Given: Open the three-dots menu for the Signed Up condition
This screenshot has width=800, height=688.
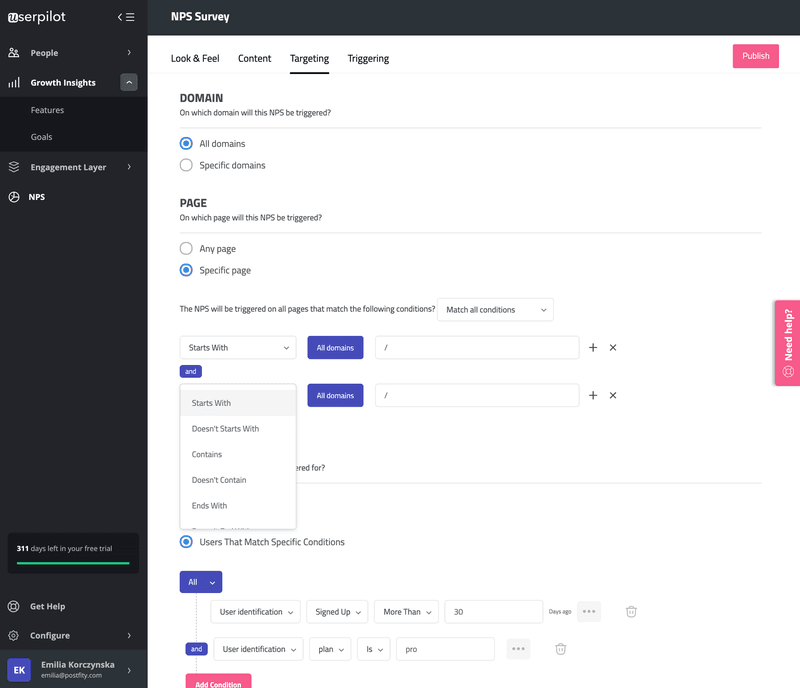Looking at the screenshot, I should click(x=589, y=611).
